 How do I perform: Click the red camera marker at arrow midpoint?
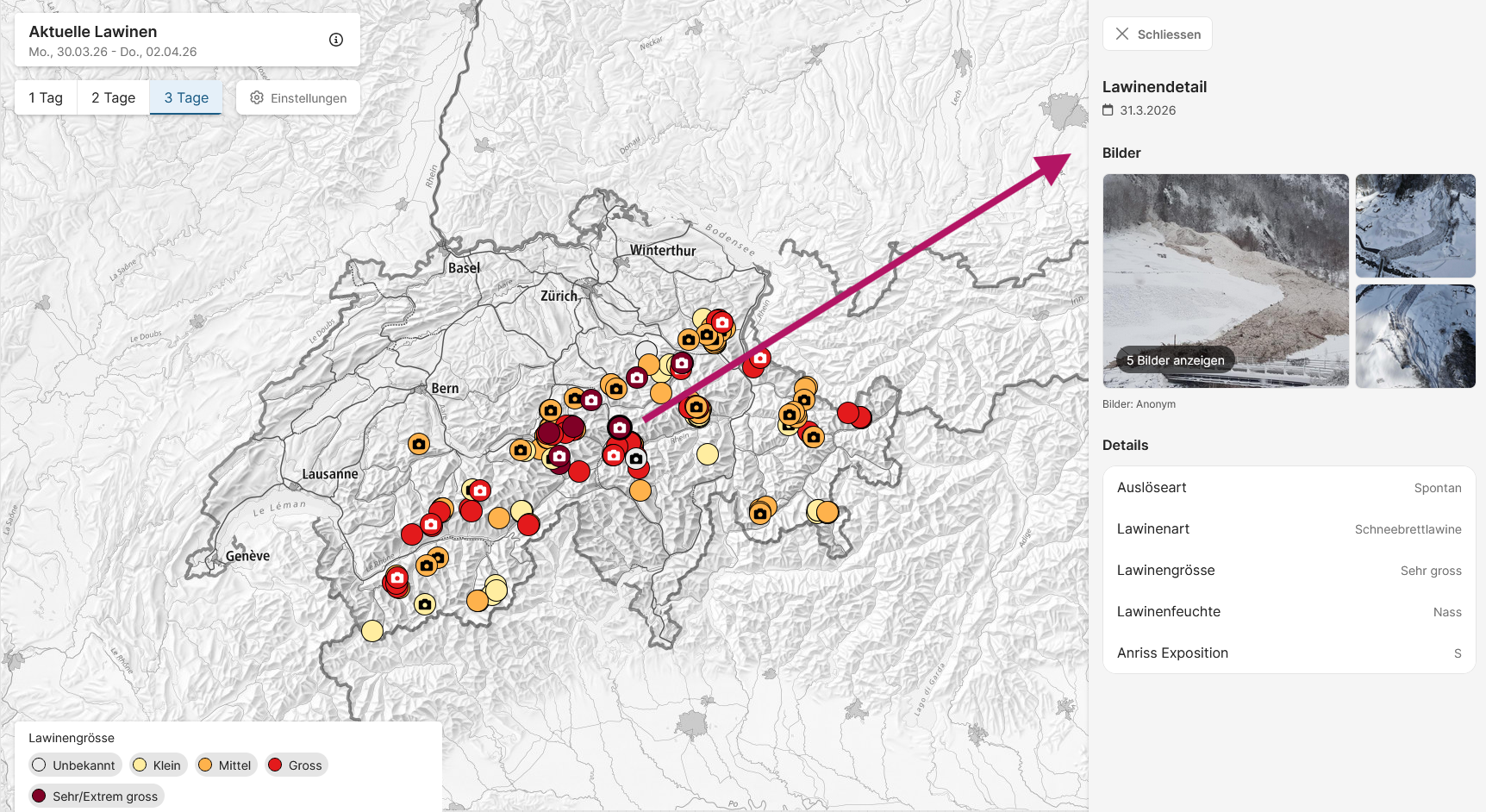[x=760, y=358]
